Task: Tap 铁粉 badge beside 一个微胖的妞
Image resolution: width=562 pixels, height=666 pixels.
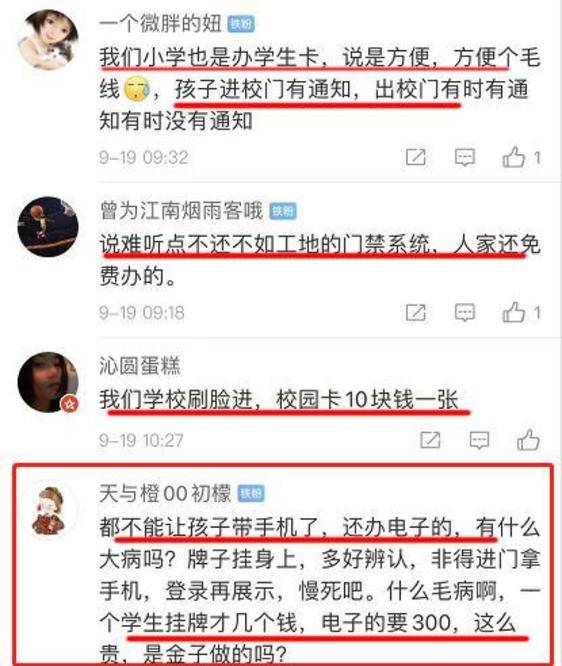Action: [x=241, y=24]
